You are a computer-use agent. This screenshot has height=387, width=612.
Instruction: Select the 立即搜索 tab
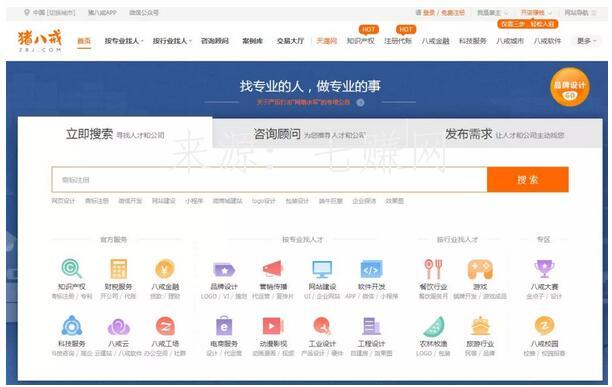click(x=115, y=134)
